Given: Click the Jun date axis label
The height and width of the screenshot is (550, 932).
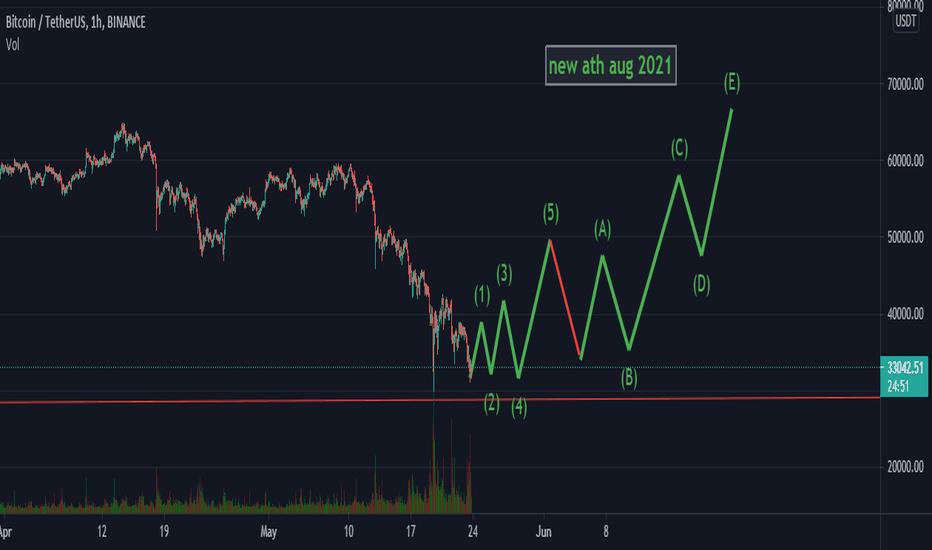Looking at the screenshot, I should pyautogui.click(x=543, y=532).
